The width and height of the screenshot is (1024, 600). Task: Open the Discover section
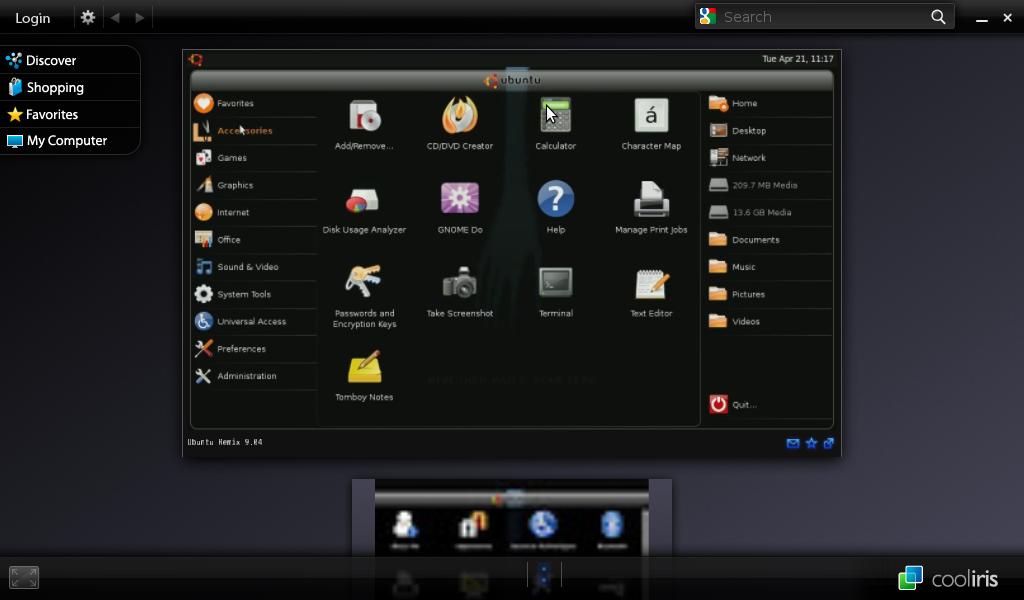tap(70, 60)
